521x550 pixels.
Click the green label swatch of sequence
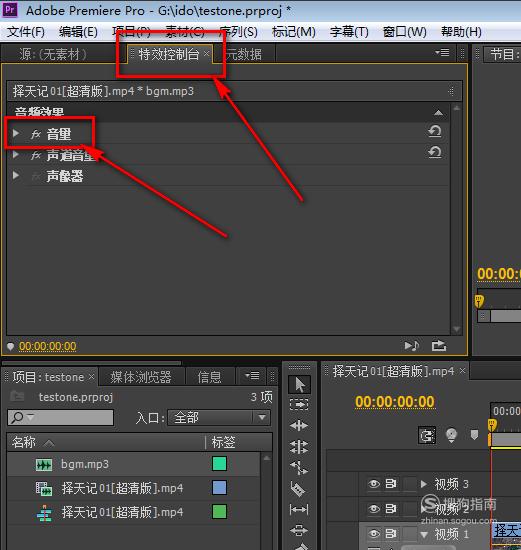click(219, 511)
